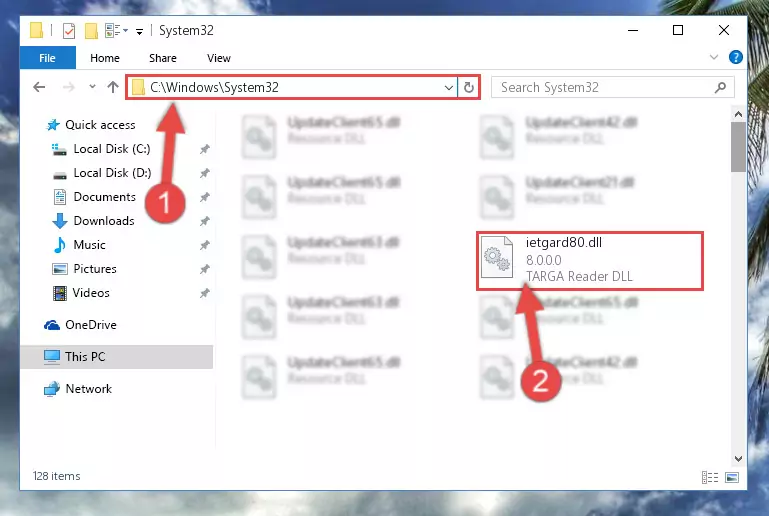Go back with the left arrow button
The height and width of the screenshot is (516, 769).
39,87
